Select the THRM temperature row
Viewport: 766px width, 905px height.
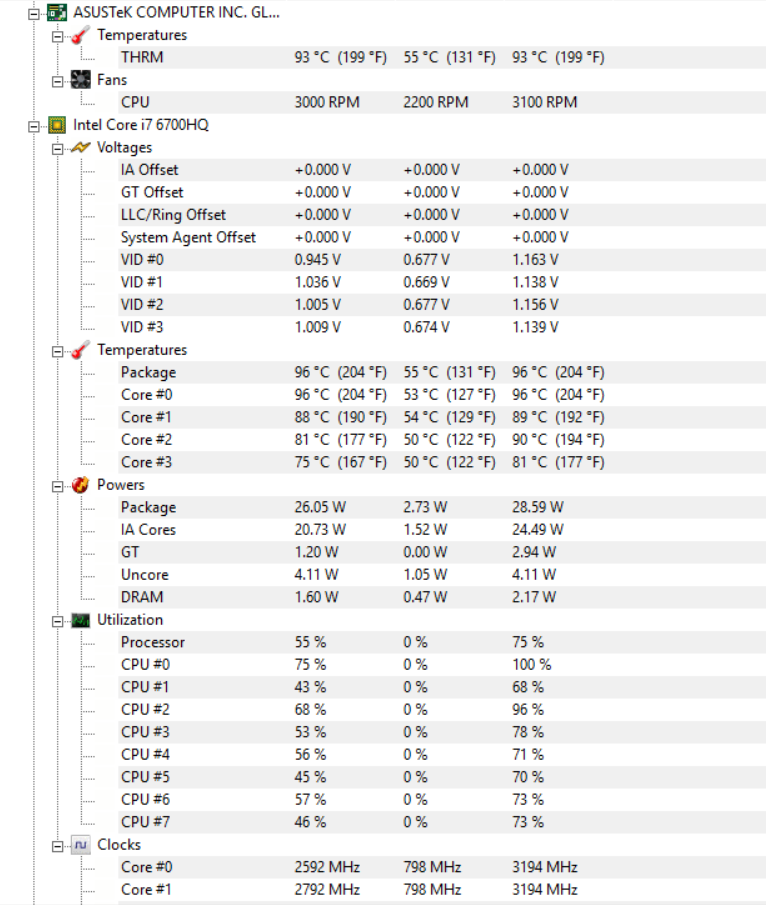click(142, 57)
